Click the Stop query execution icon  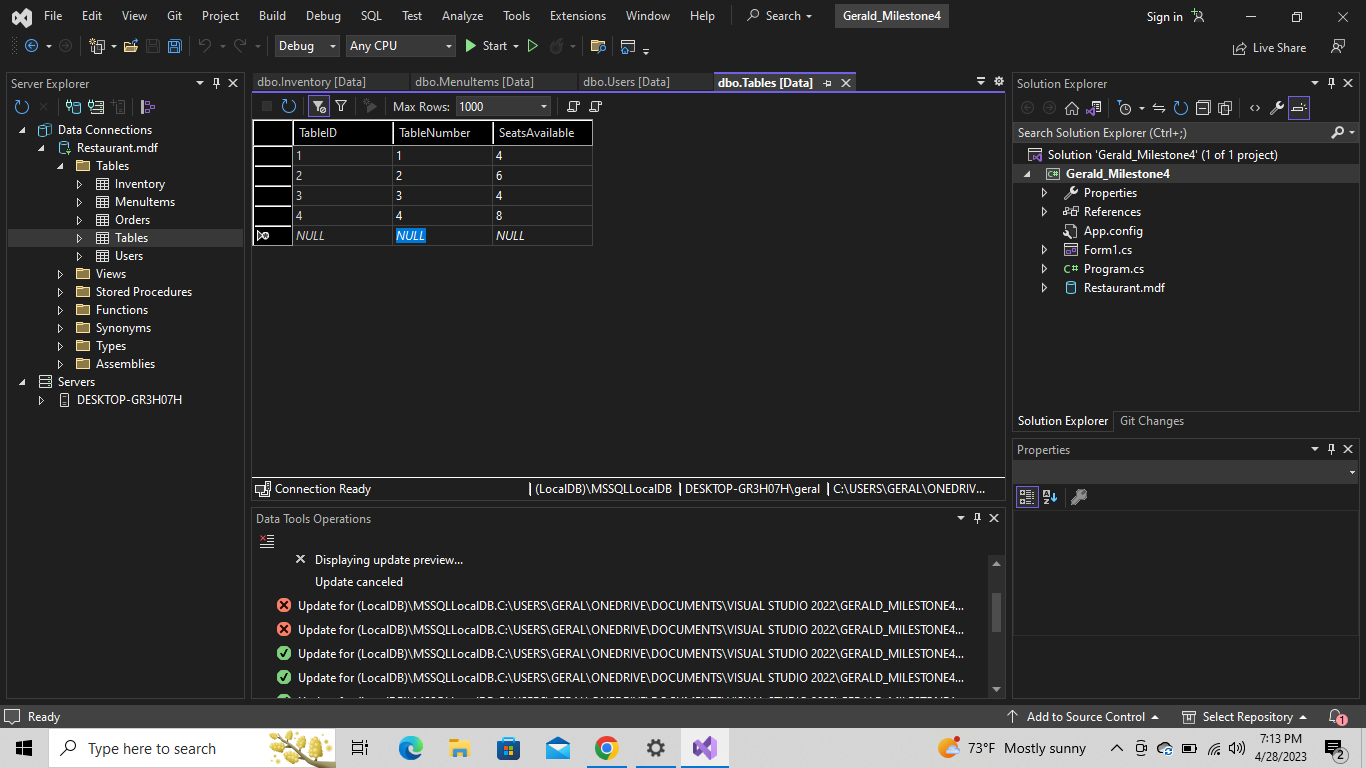[x=266, y=106]
